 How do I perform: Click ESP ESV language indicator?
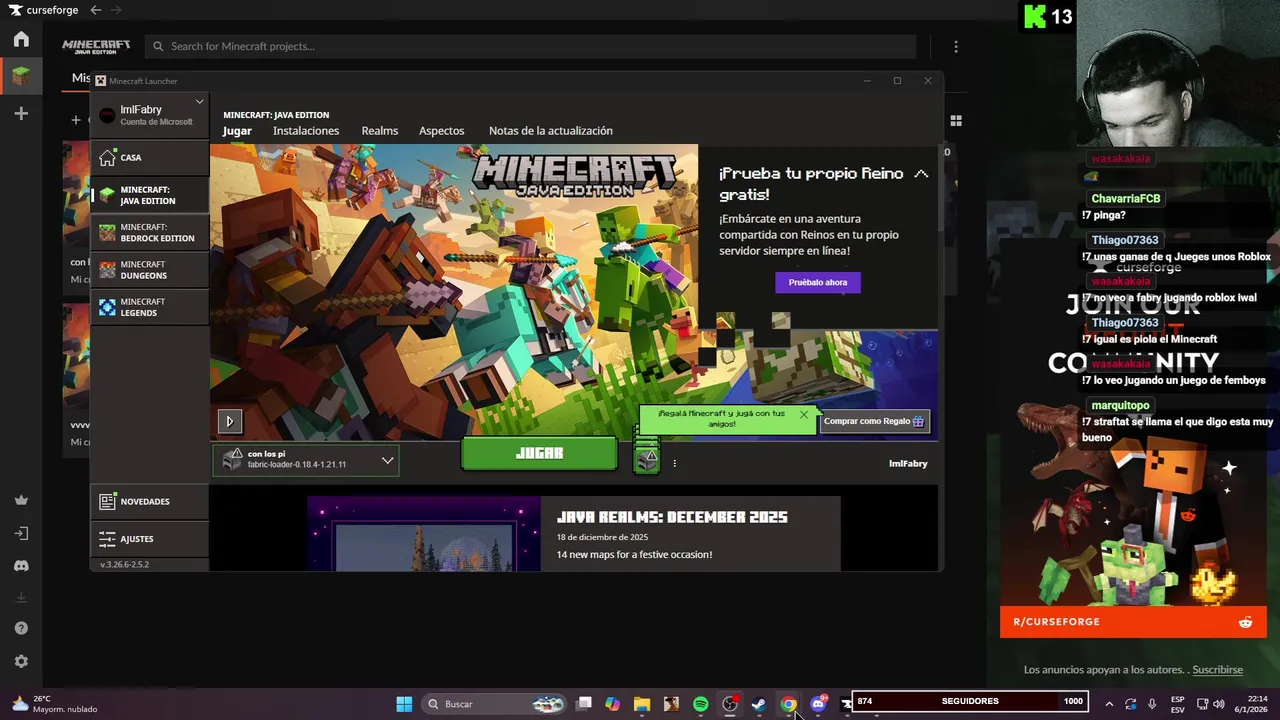click(1178, 704)
